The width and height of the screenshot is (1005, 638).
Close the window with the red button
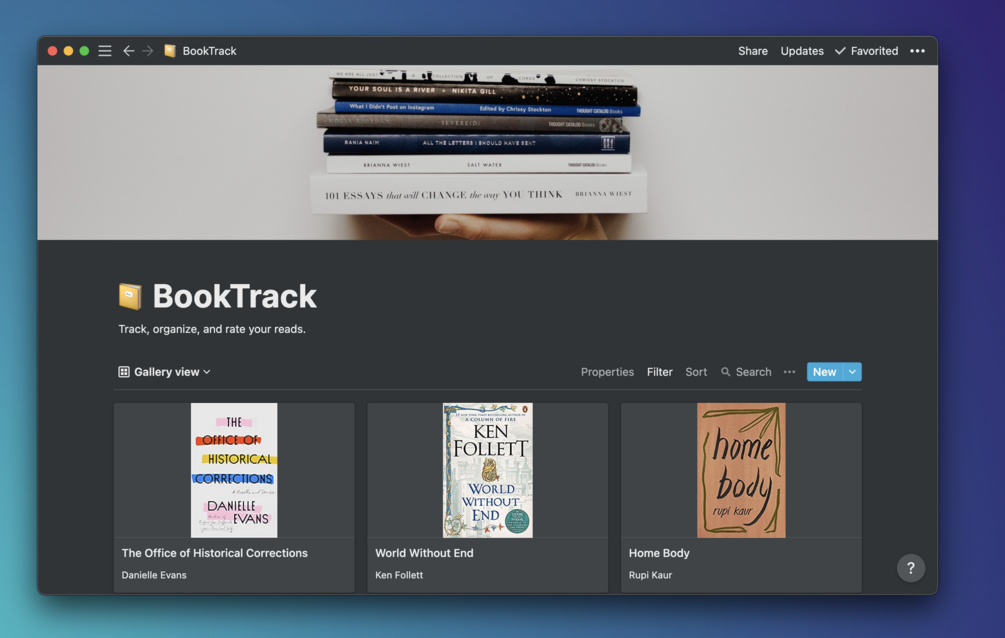coord(53,51)
